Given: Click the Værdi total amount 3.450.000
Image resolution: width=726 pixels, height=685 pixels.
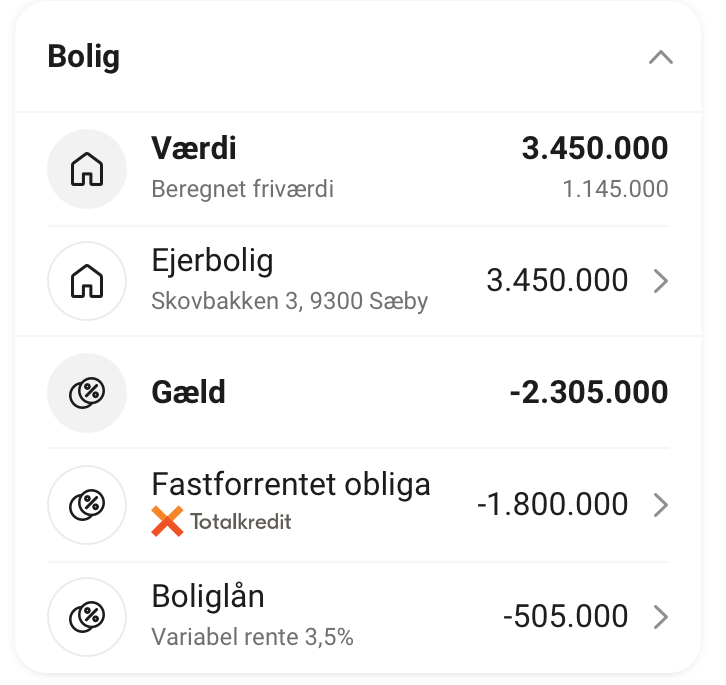Looking at the screenshot, I should coord(594,150).
